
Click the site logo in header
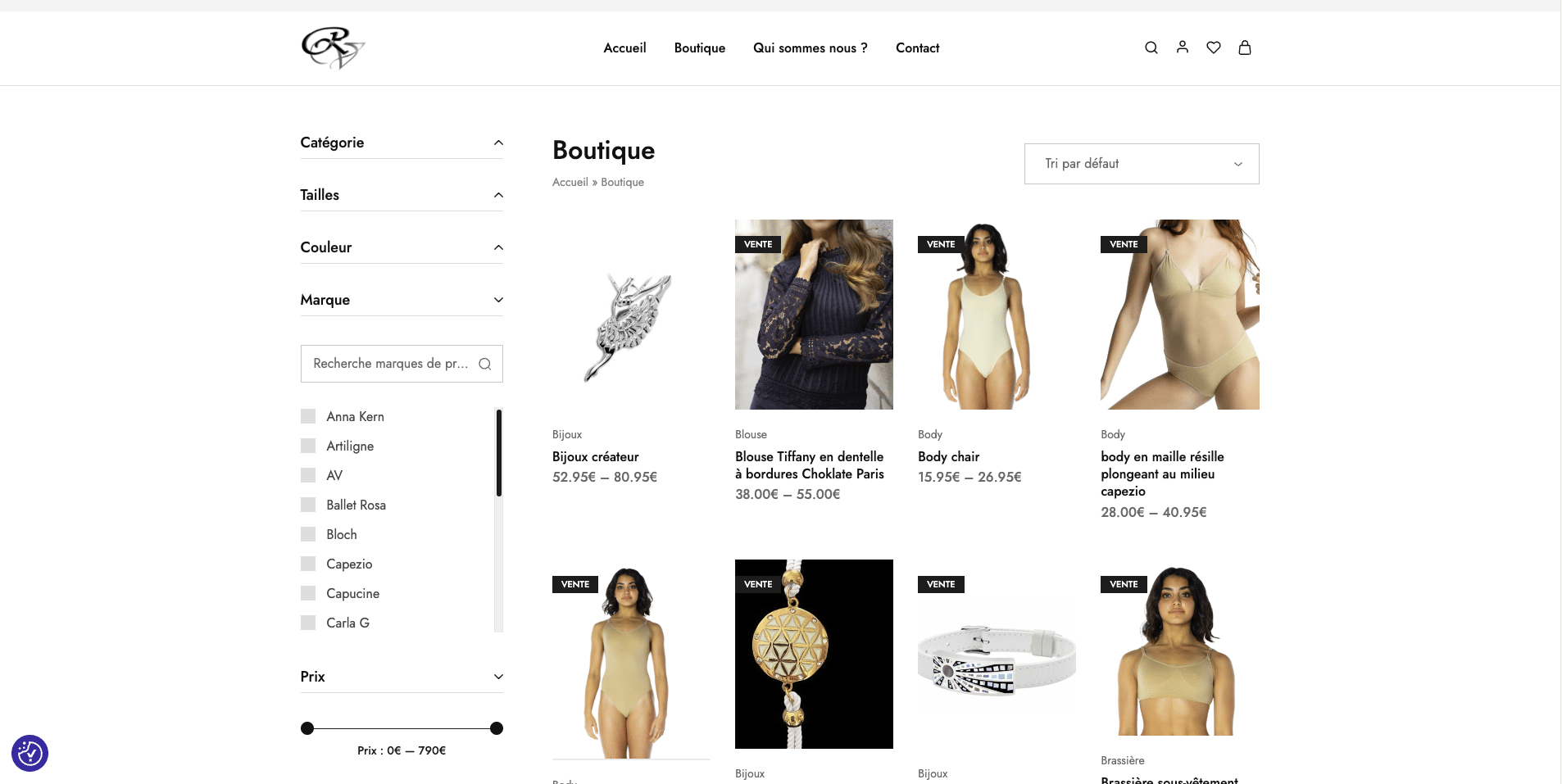(x=332, y=48)
